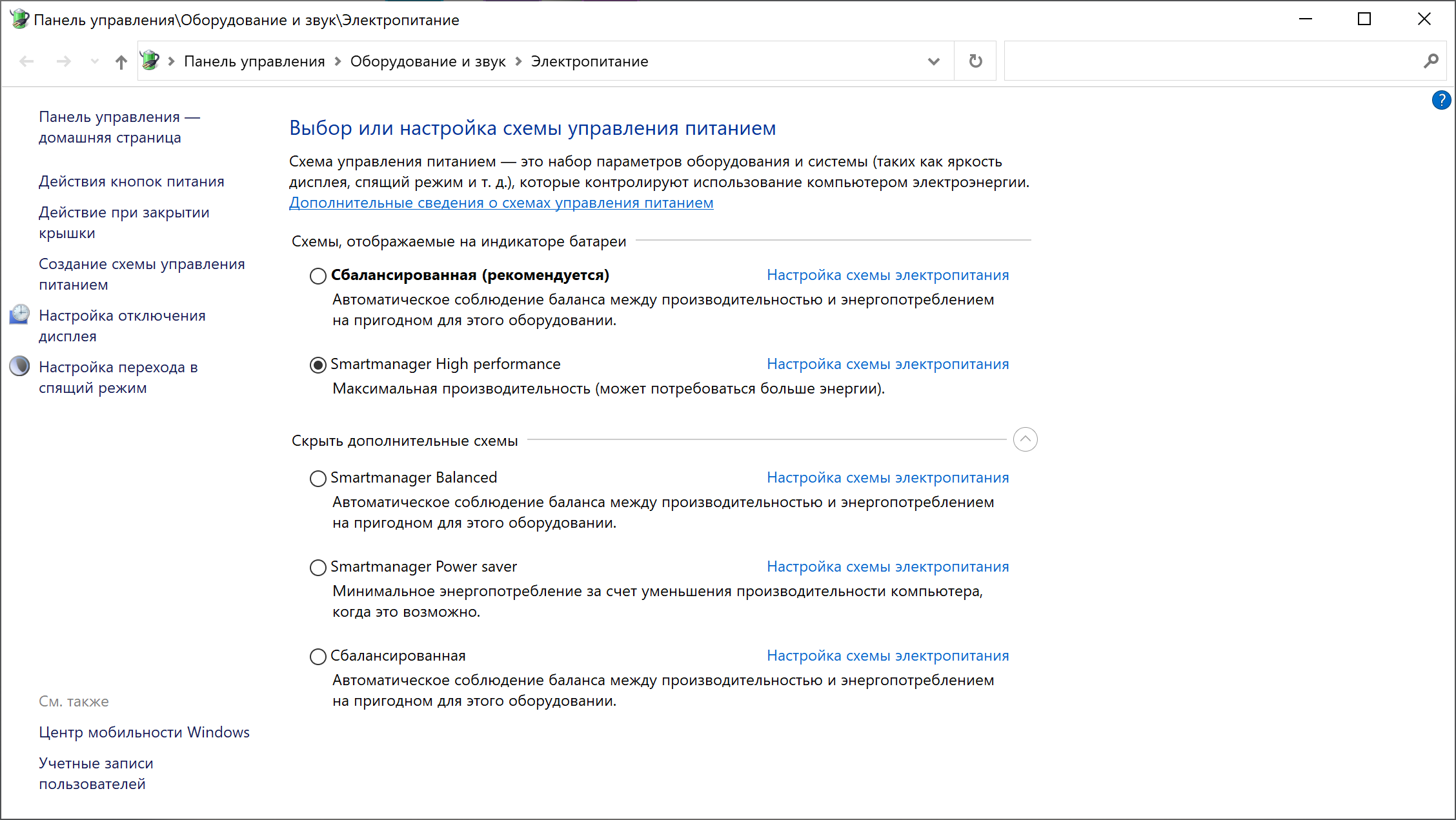Go to Оборудование и звук breadcrumb

click(427, 61)
